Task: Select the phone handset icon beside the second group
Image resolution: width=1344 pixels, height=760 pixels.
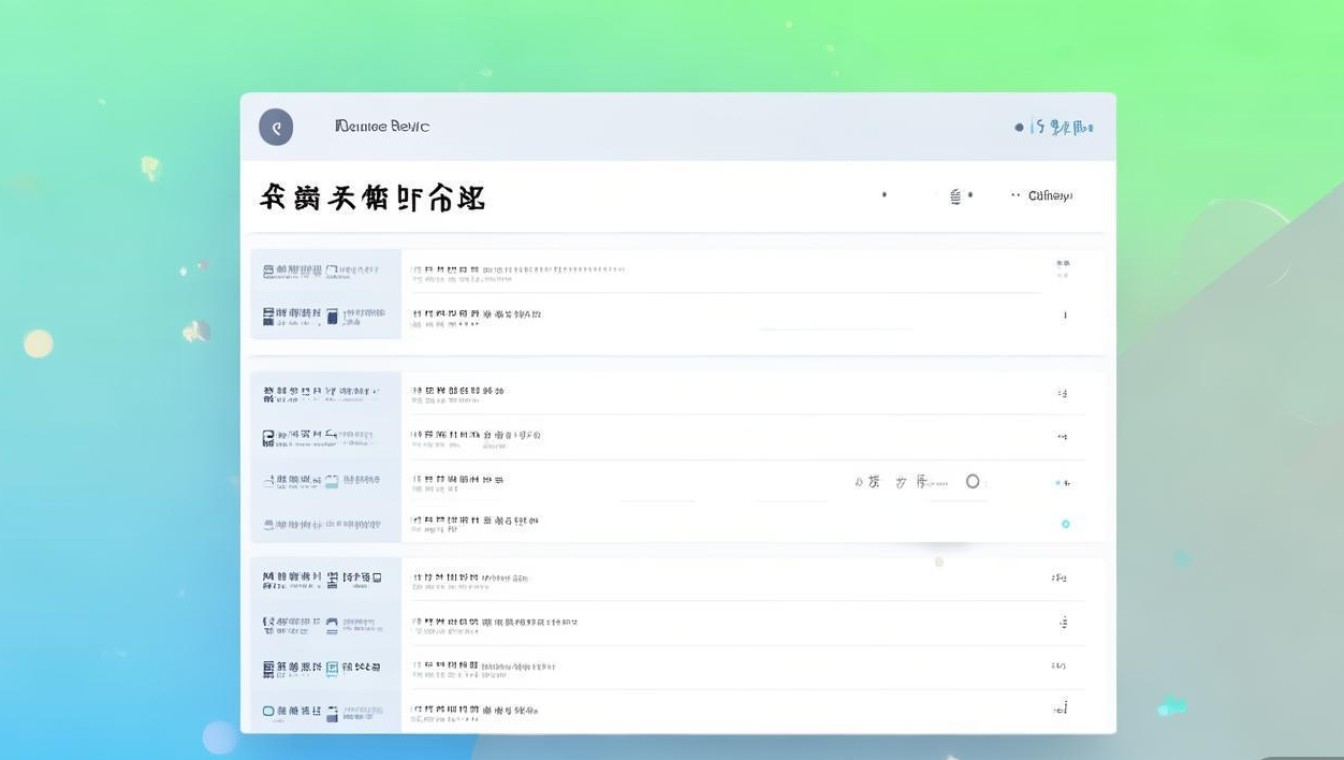Action: pos(331,434)
